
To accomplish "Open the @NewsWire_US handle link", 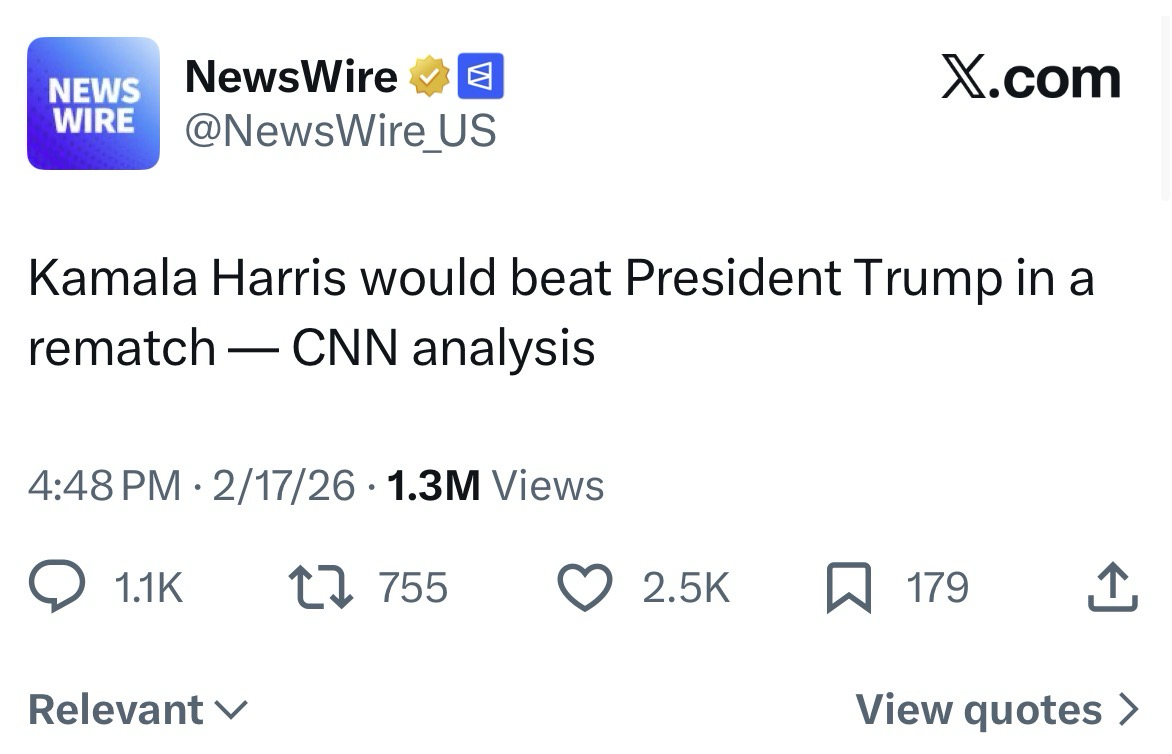I will 340,131.
